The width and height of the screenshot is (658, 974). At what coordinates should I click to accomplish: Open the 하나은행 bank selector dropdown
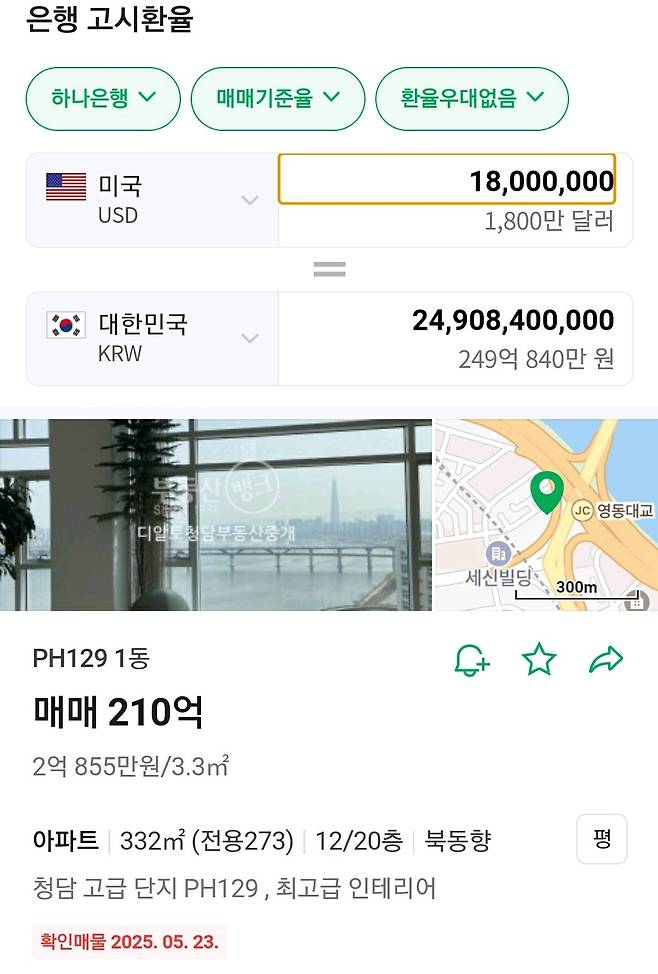click(103, 99)
